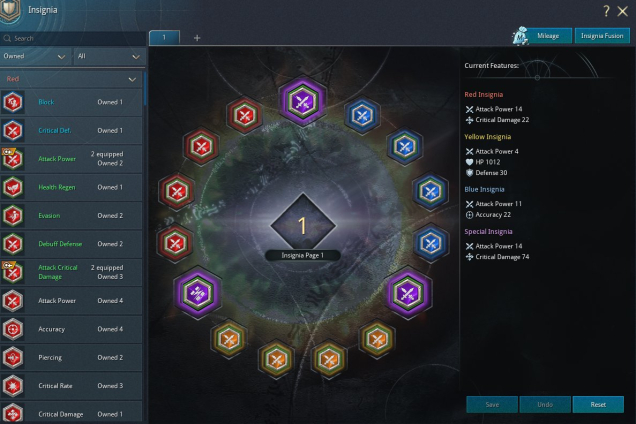Select the Evasion insignia icon

(13, 216)
